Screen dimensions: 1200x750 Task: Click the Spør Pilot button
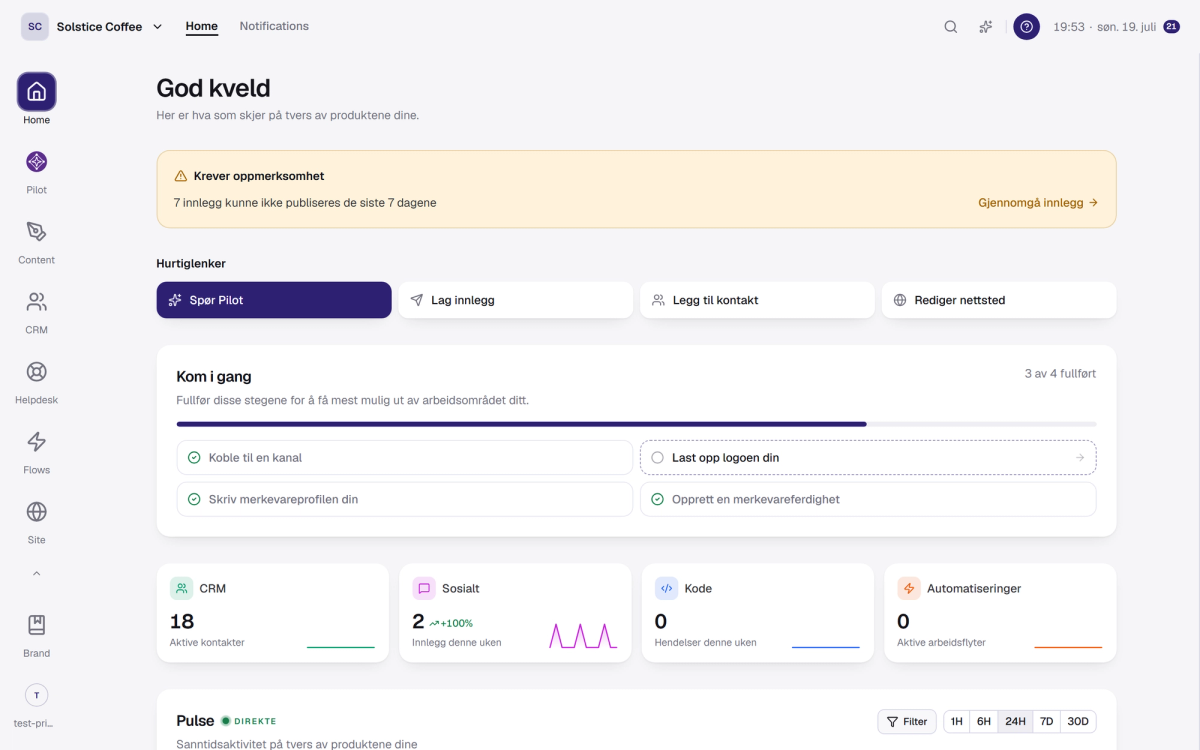click(274, 300)
